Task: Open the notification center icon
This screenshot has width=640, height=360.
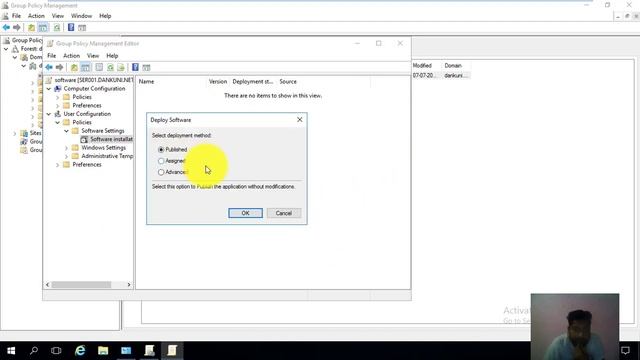Action: point(625,351)
